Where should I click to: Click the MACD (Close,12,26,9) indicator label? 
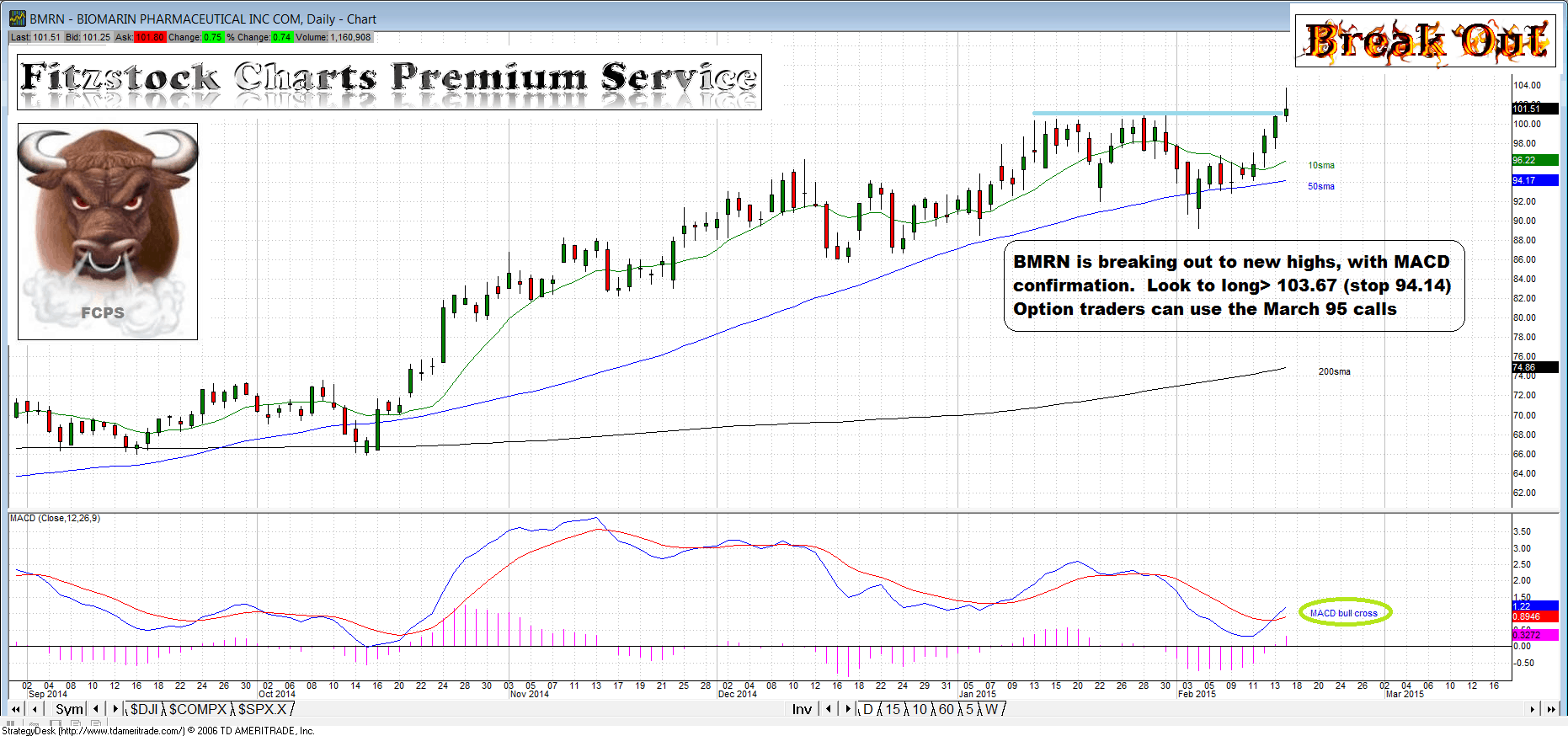pos(56,518)
